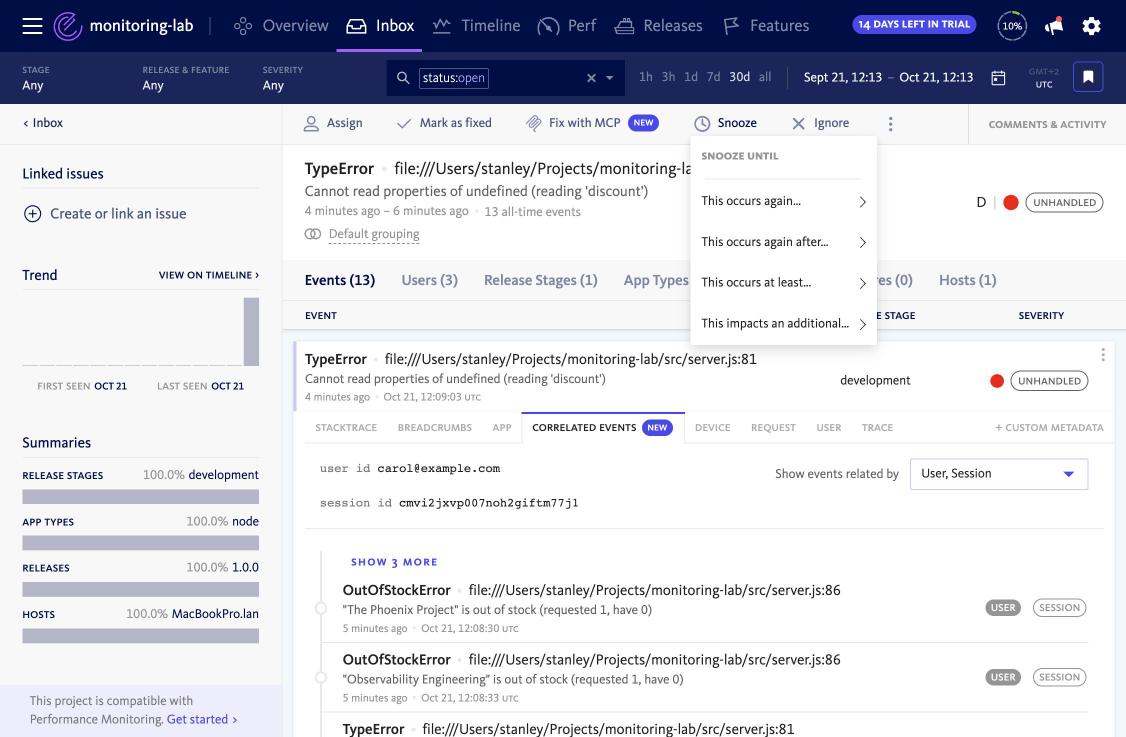Select the 3h time range
1126x737 pixels.
tap(668, 77)
